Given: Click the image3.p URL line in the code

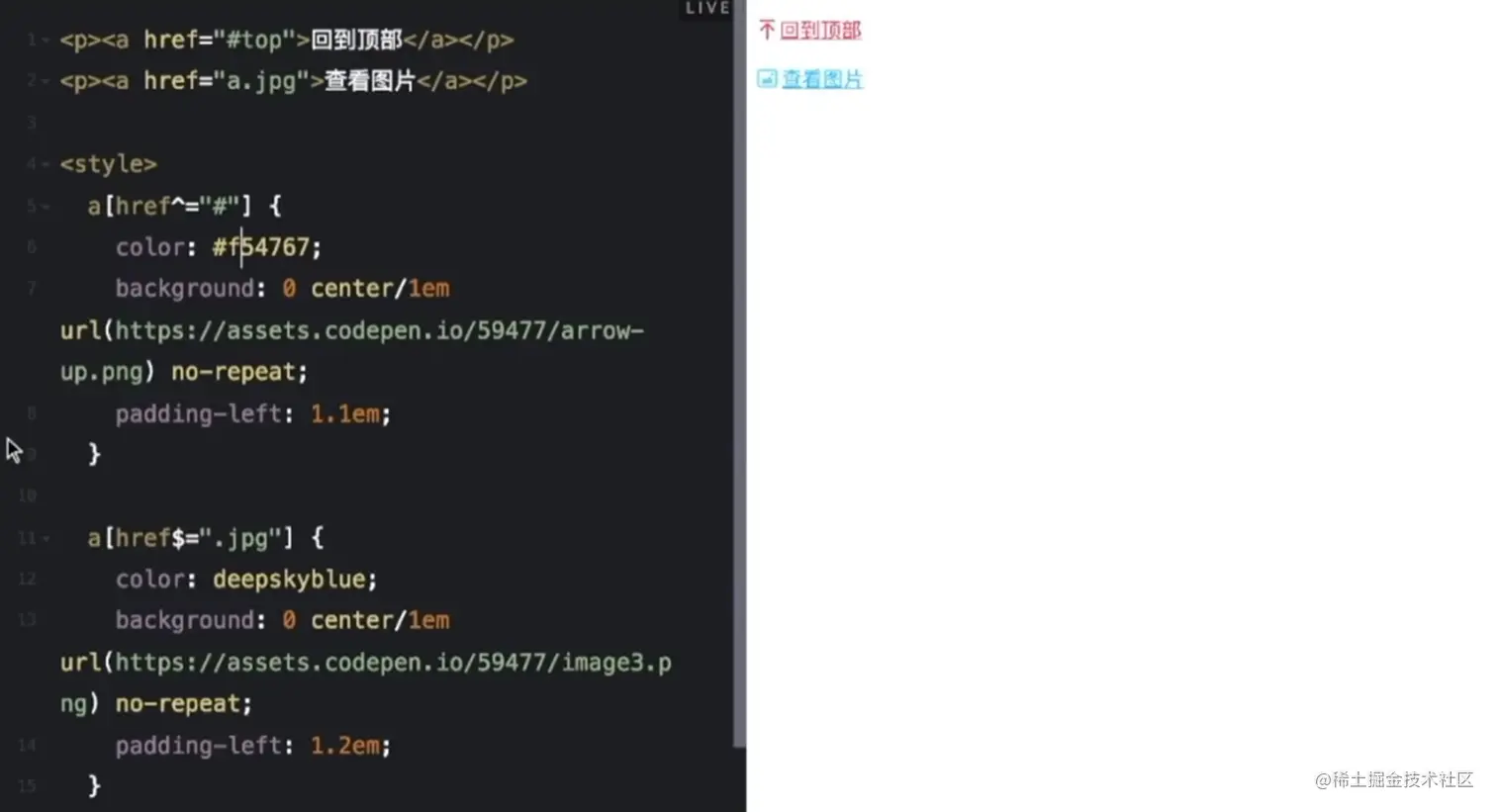Looking at the screenshot, I should tap(366, 663).
